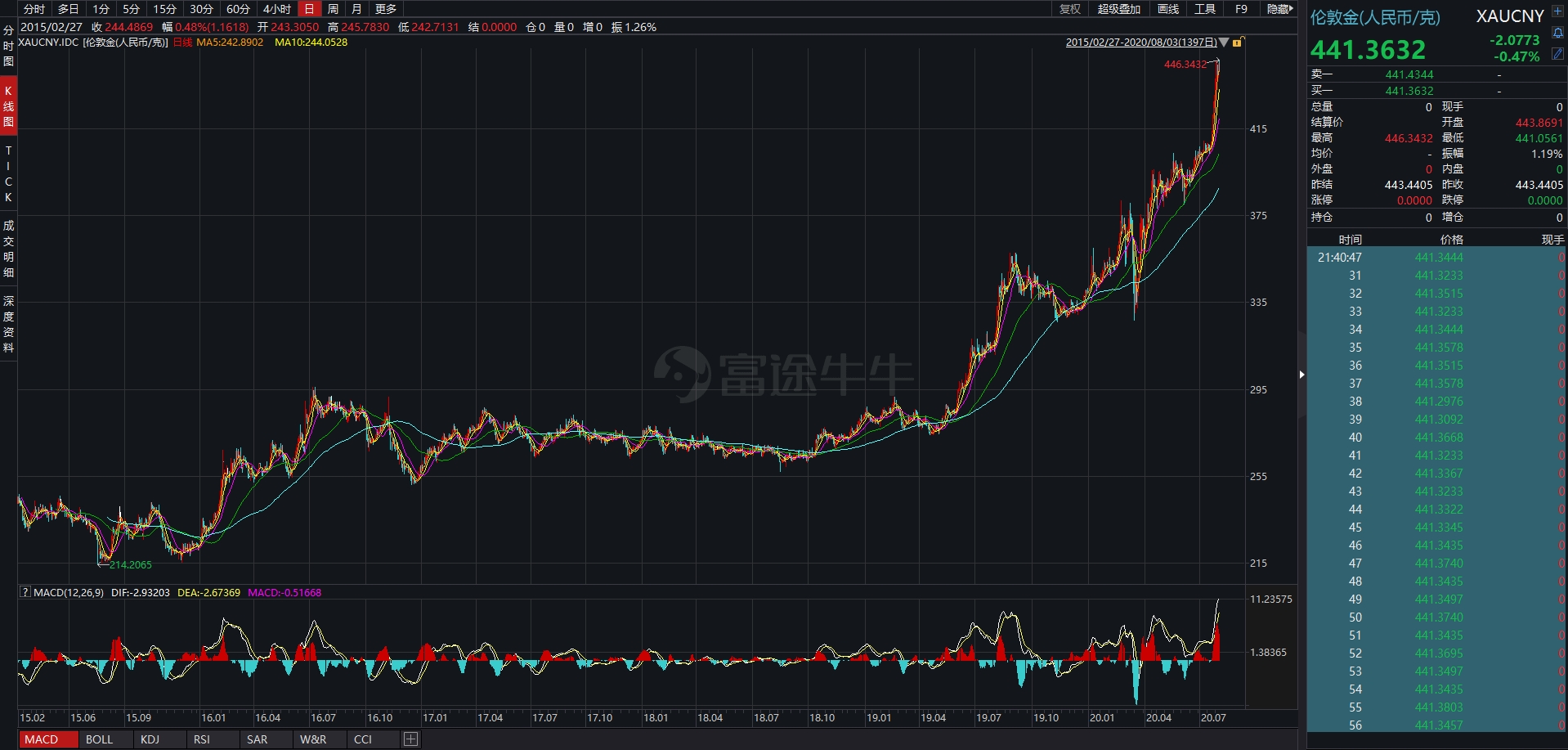The width and height of the screenshot is (1568, 750).
Task: Open 分时图 view in left sidebar
Action: (x=8, y=46)
